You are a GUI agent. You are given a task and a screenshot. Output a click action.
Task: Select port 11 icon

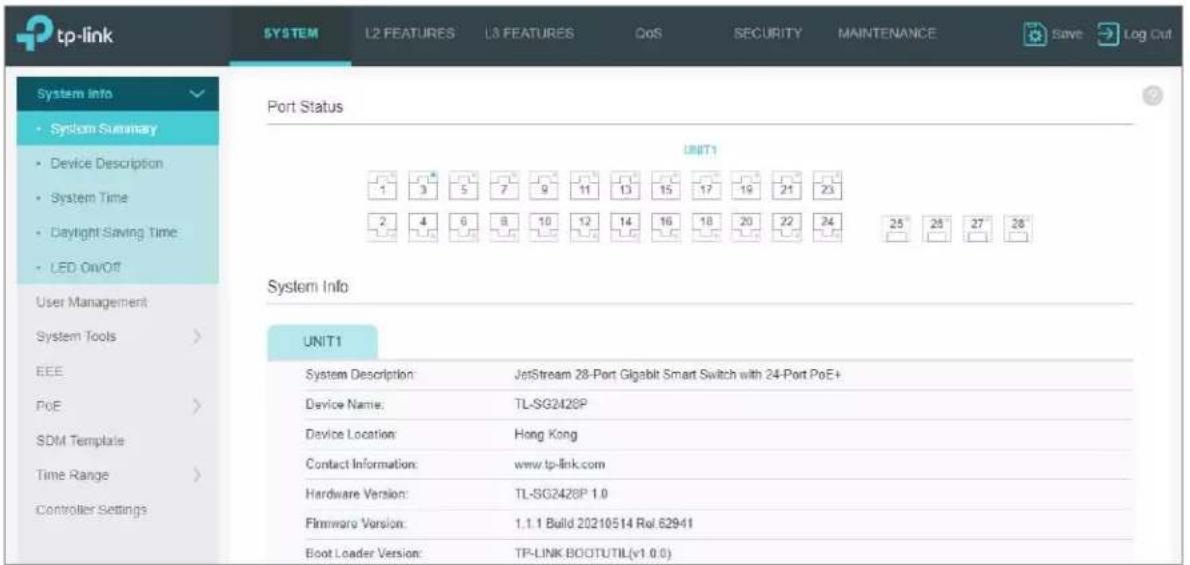point(586,185)
